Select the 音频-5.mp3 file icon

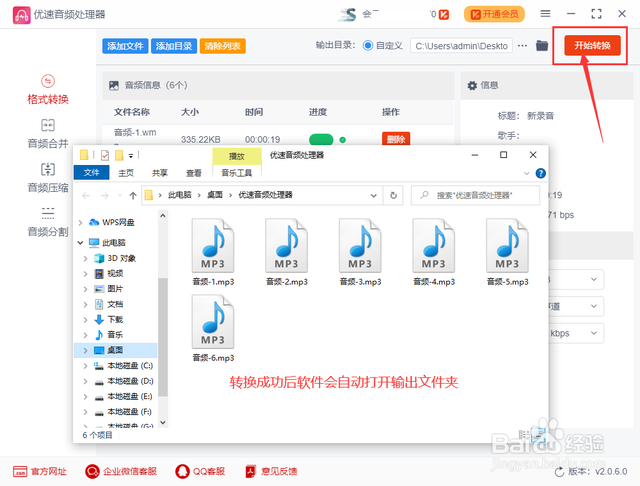click(x=507, y=246)
